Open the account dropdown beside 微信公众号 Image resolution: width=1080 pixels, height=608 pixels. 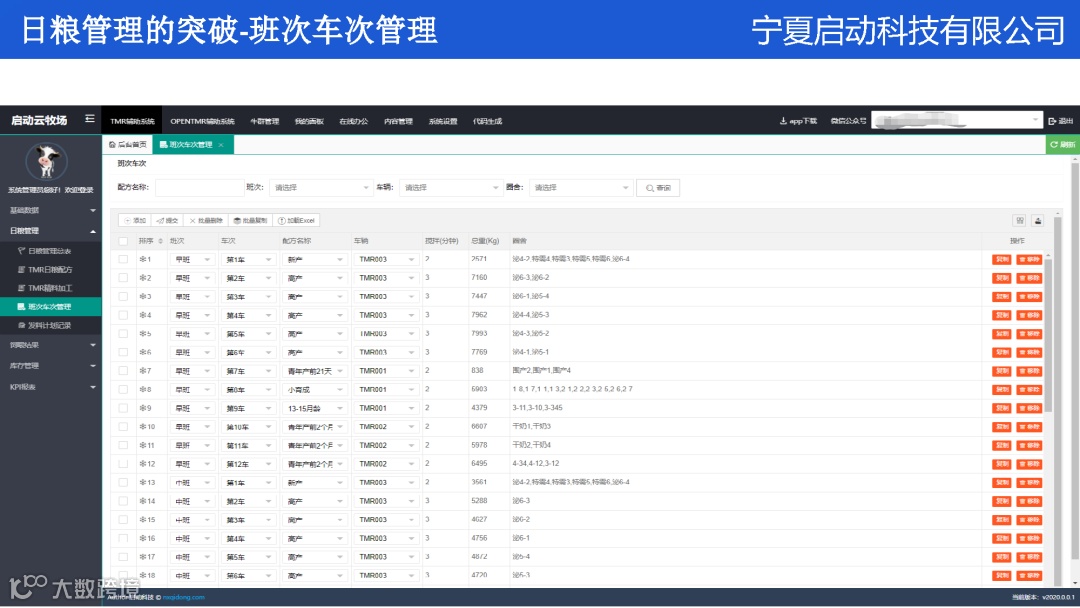click(x=957, y=120)
